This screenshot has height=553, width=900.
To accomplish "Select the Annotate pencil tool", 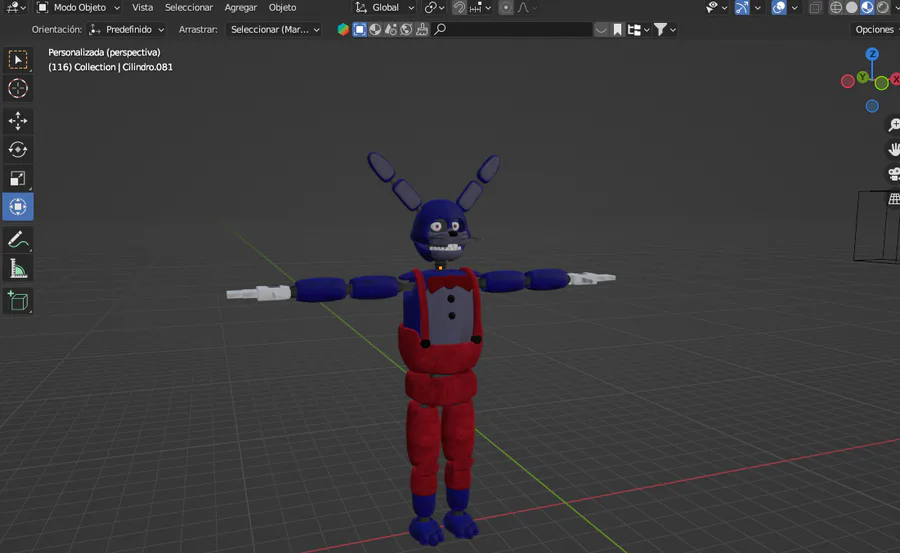I will [x=18, y=240].
